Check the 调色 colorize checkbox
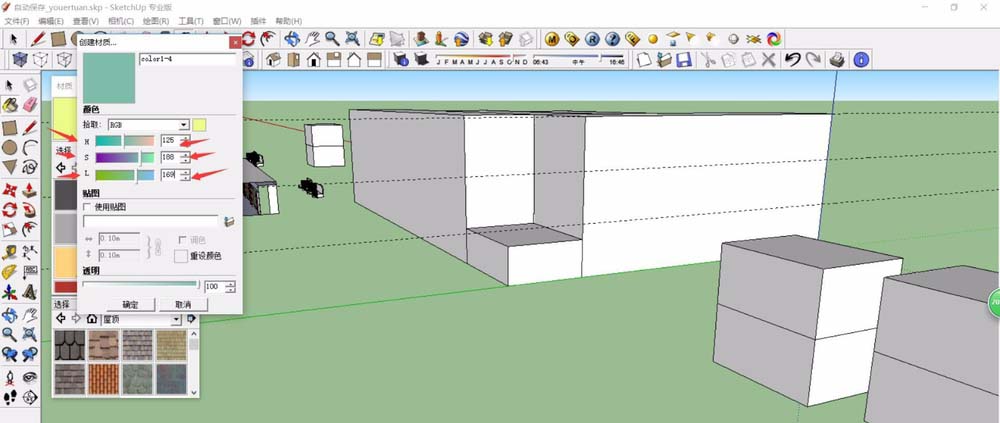The image size is (1000, 423). (180, 240)
